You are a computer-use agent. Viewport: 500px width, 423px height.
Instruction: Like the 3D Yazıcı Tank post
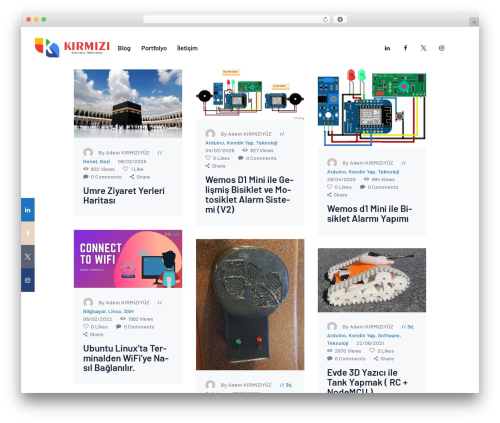[x=372, y=351]
